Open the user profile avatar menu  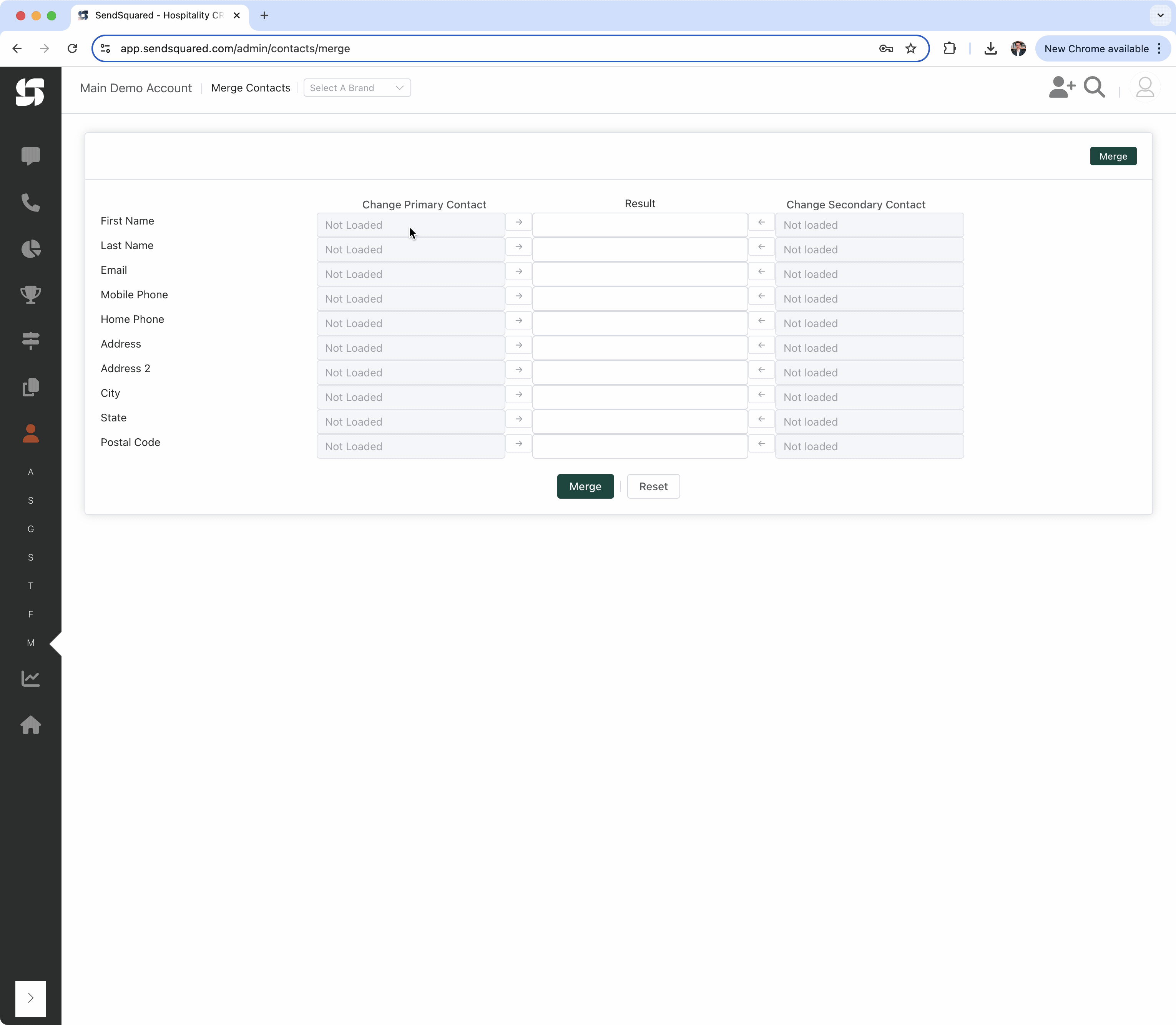point(1144,88)
